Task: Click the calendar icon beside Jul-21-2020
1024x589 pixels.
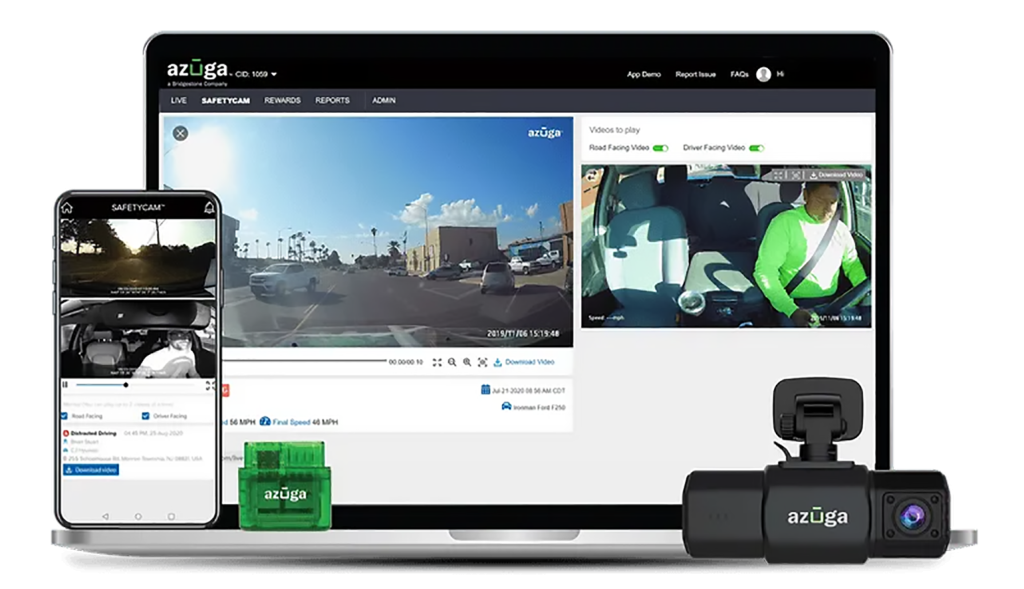Action: point(485,390)
